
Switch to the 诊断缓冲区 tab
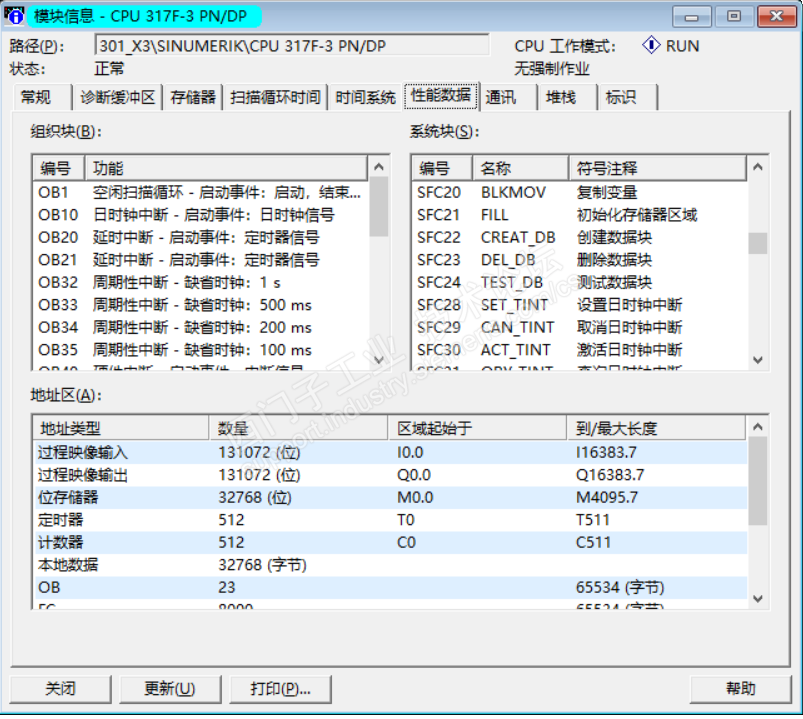[117, 97]
